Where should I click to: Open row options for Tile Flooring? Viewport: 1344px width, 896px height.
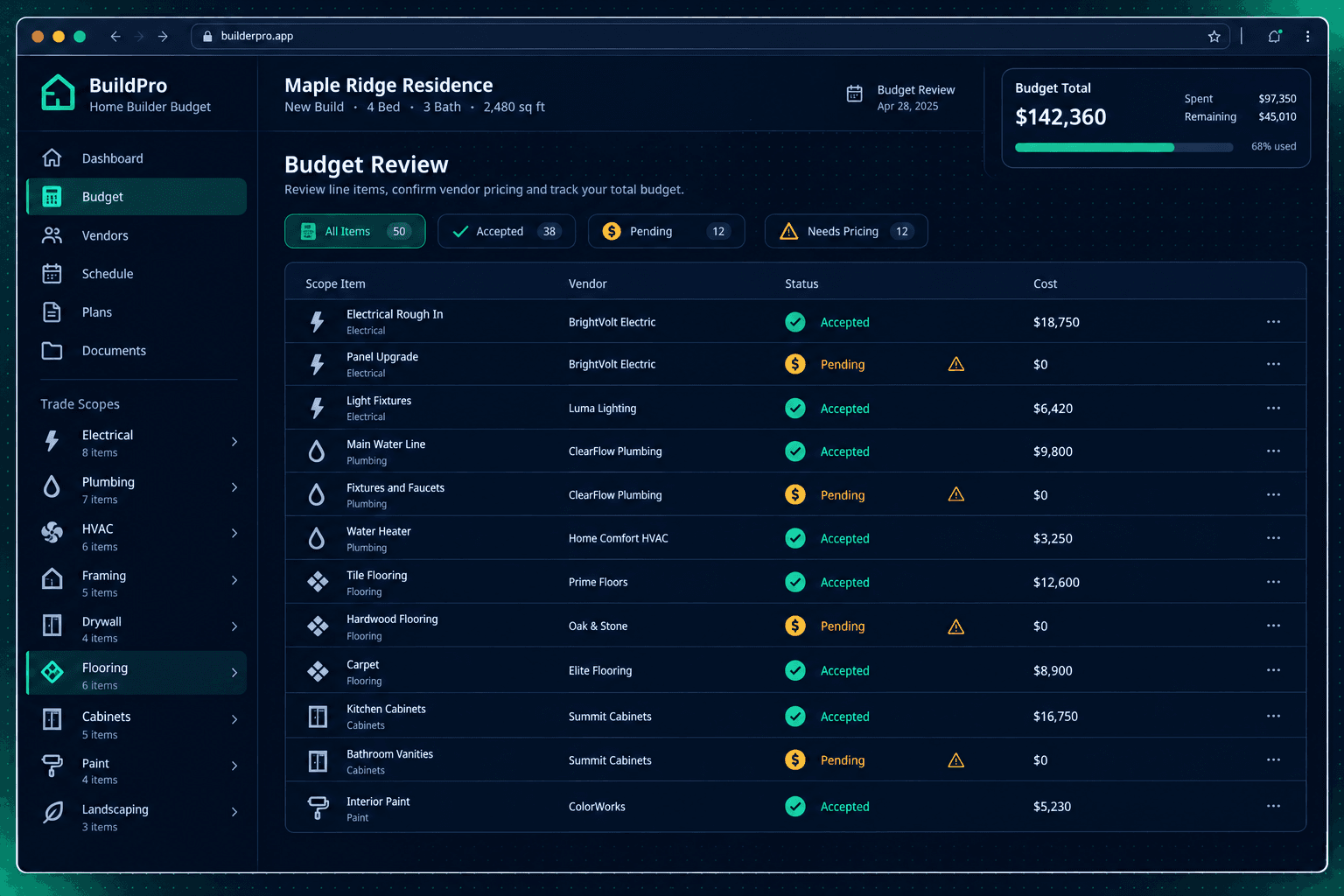[x=1273, y=582]
